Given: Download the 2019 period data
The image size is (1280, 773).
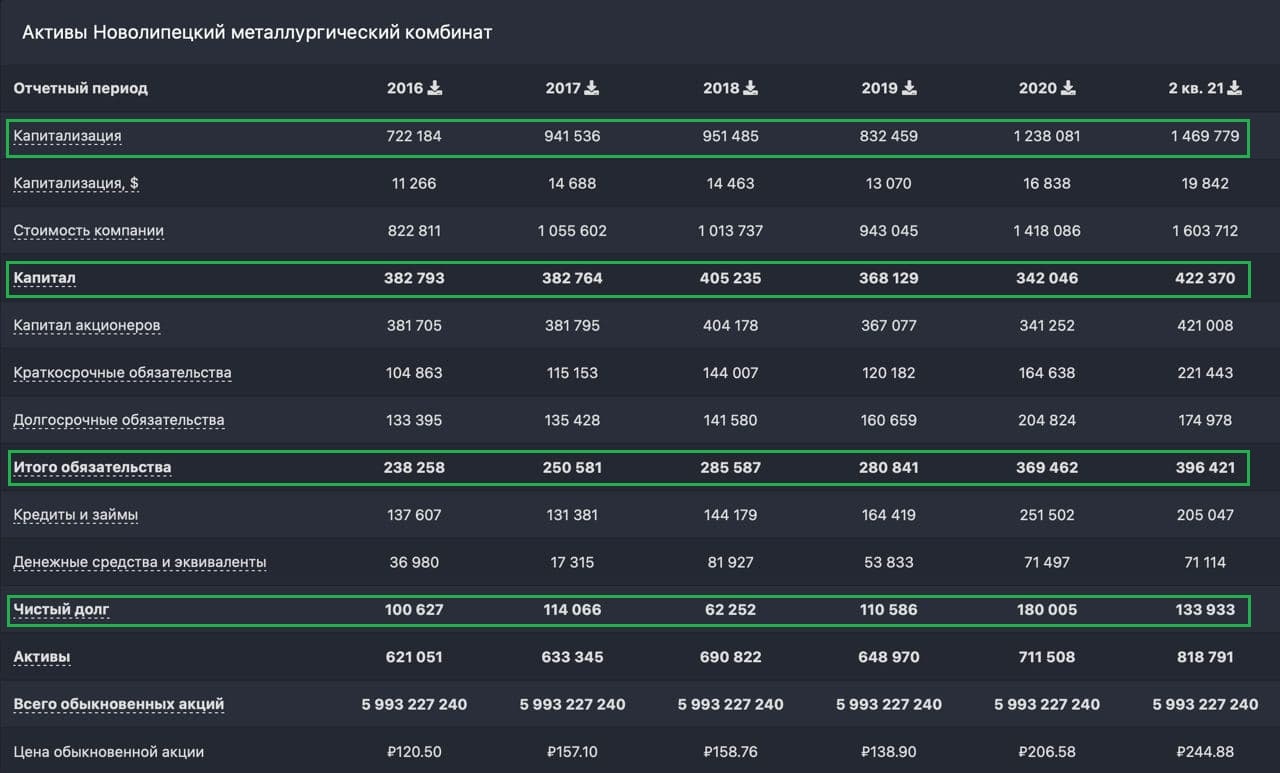Looking at the screenshot, I should (x=908, y=88).
